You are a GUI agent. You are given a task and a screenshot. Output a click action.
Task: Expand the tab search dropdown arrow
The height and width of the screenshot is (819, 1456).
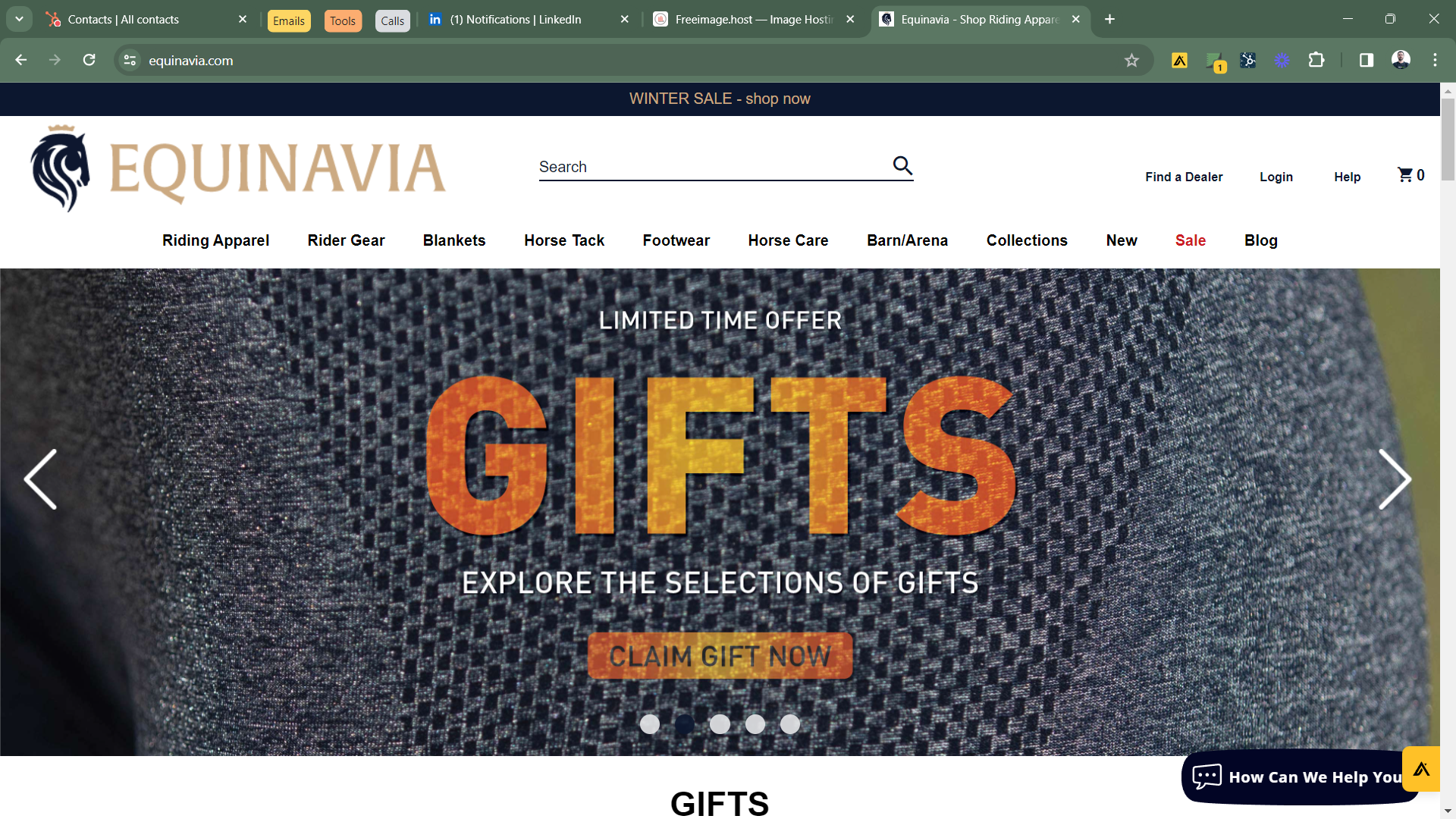[19, 19]
